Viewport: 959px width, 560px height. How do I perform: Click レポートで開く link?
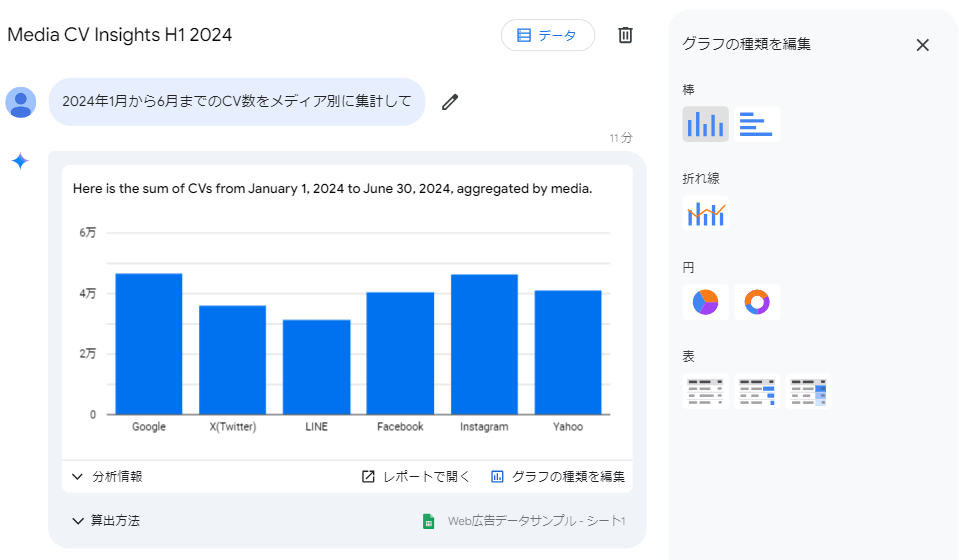pos(415,477)
